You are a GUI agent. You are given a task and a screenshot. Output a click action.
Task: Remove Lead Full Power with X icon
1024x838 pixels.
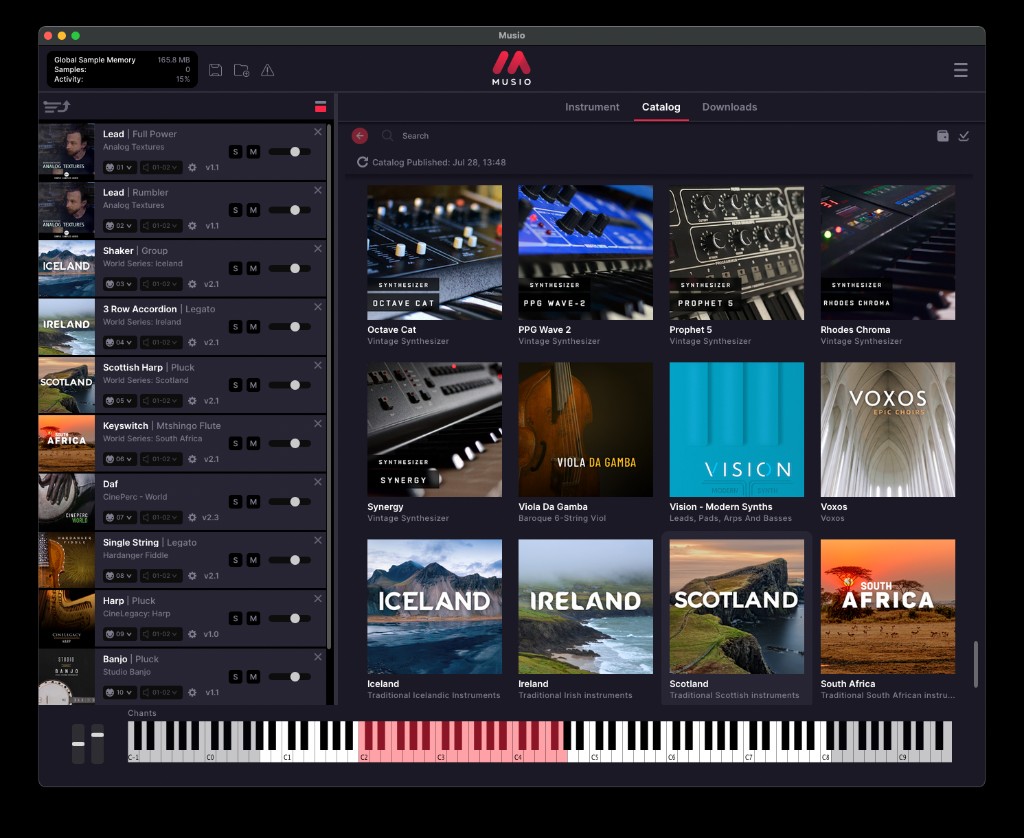[317, 132]
